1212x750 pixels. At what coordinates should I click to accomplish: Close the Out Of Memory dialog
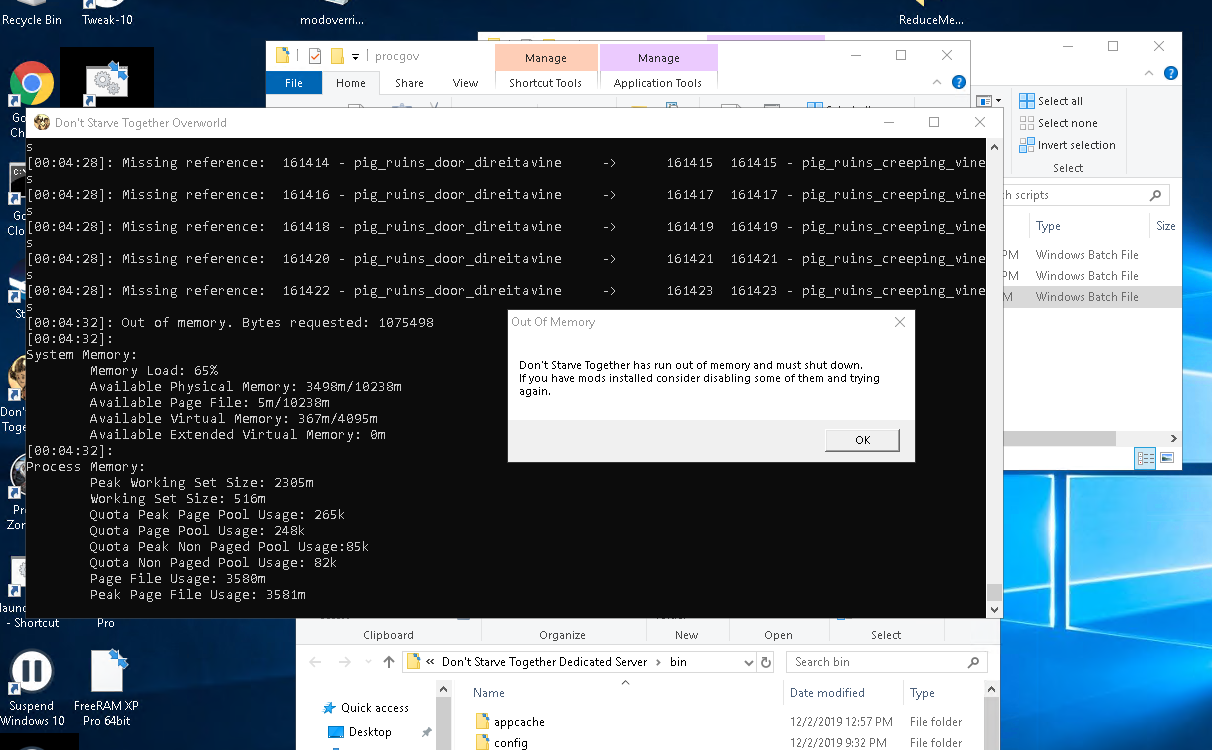[x=899, y=322]
